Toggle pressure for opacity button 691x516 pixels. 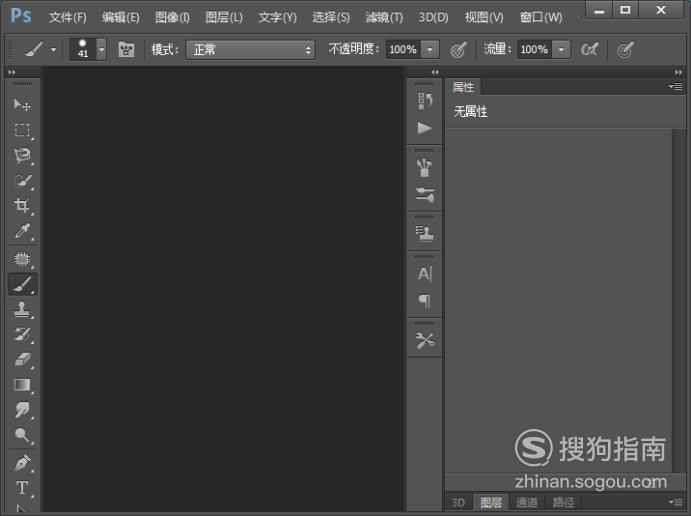click(458, 49)
